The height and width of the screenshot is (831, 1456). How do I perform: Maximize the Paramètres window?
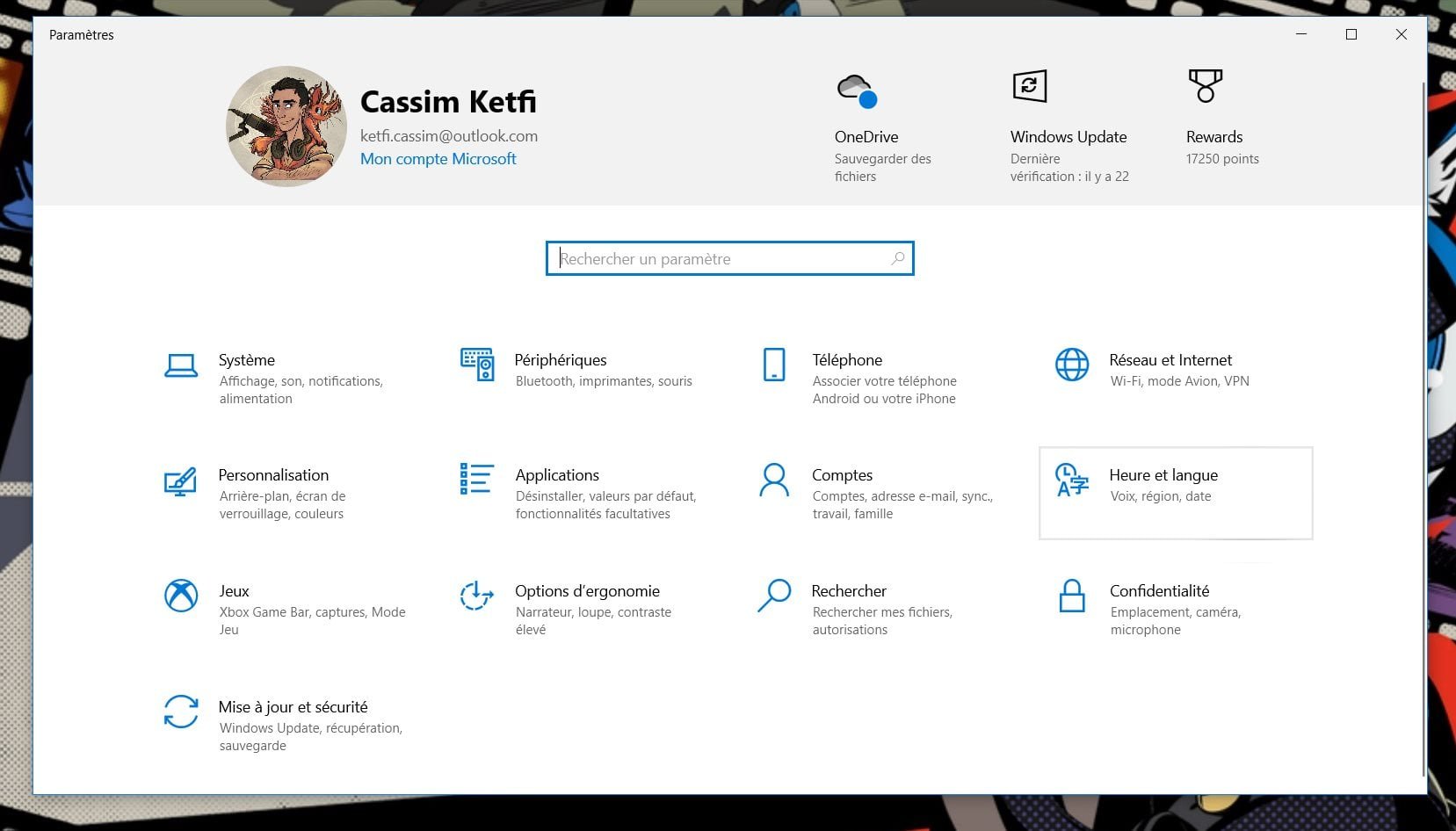pyautogui.click(x=1351, y=34)
